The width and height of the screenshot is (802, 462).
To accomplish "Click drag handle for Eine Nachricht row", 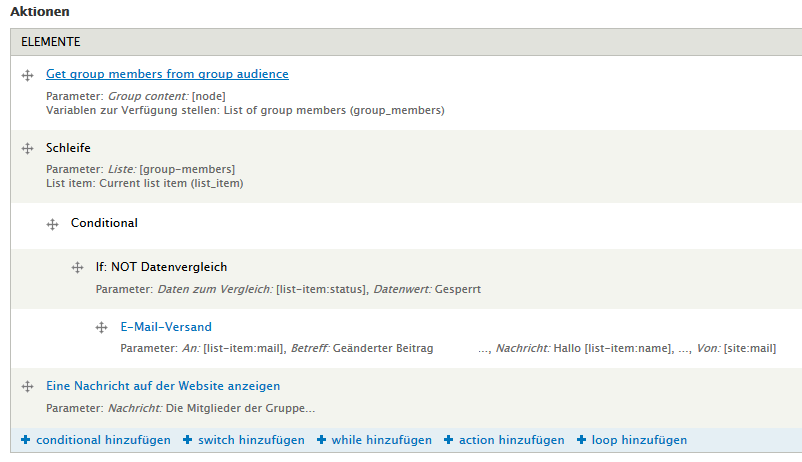I will point(27,386).
